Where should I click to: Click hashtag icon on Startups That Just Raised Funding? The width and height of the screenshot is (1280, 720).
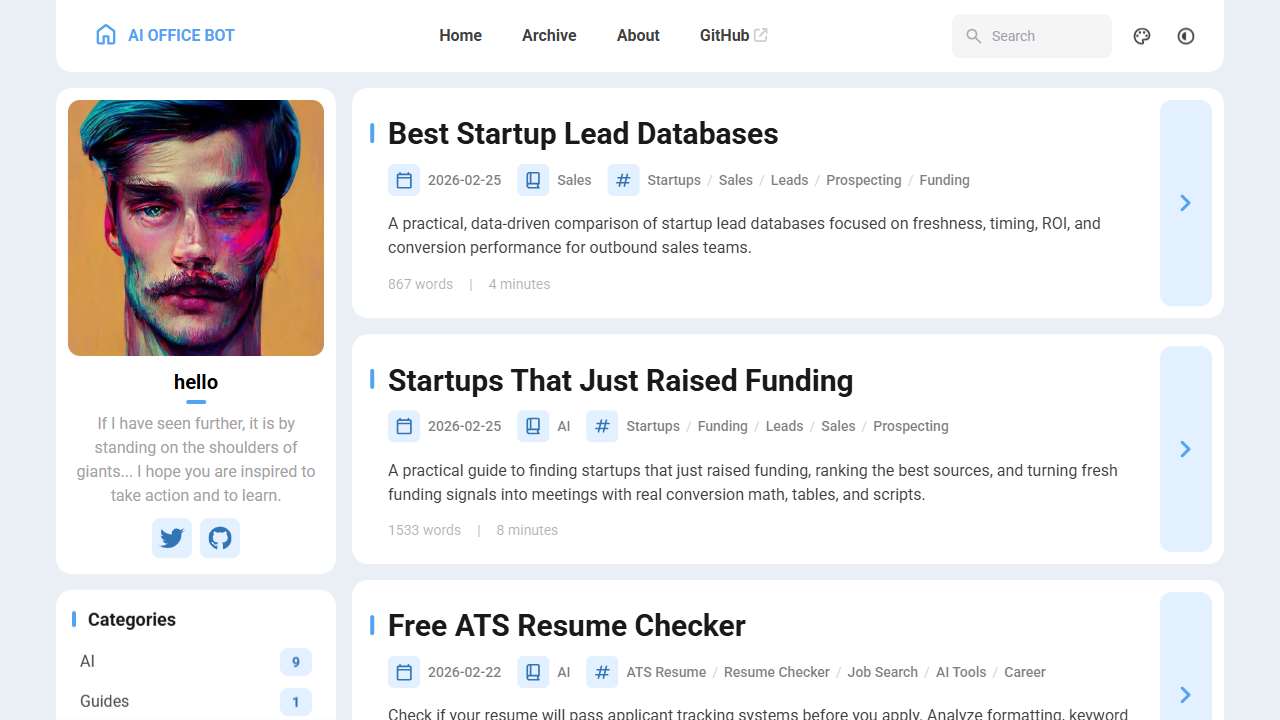point(602,426)
